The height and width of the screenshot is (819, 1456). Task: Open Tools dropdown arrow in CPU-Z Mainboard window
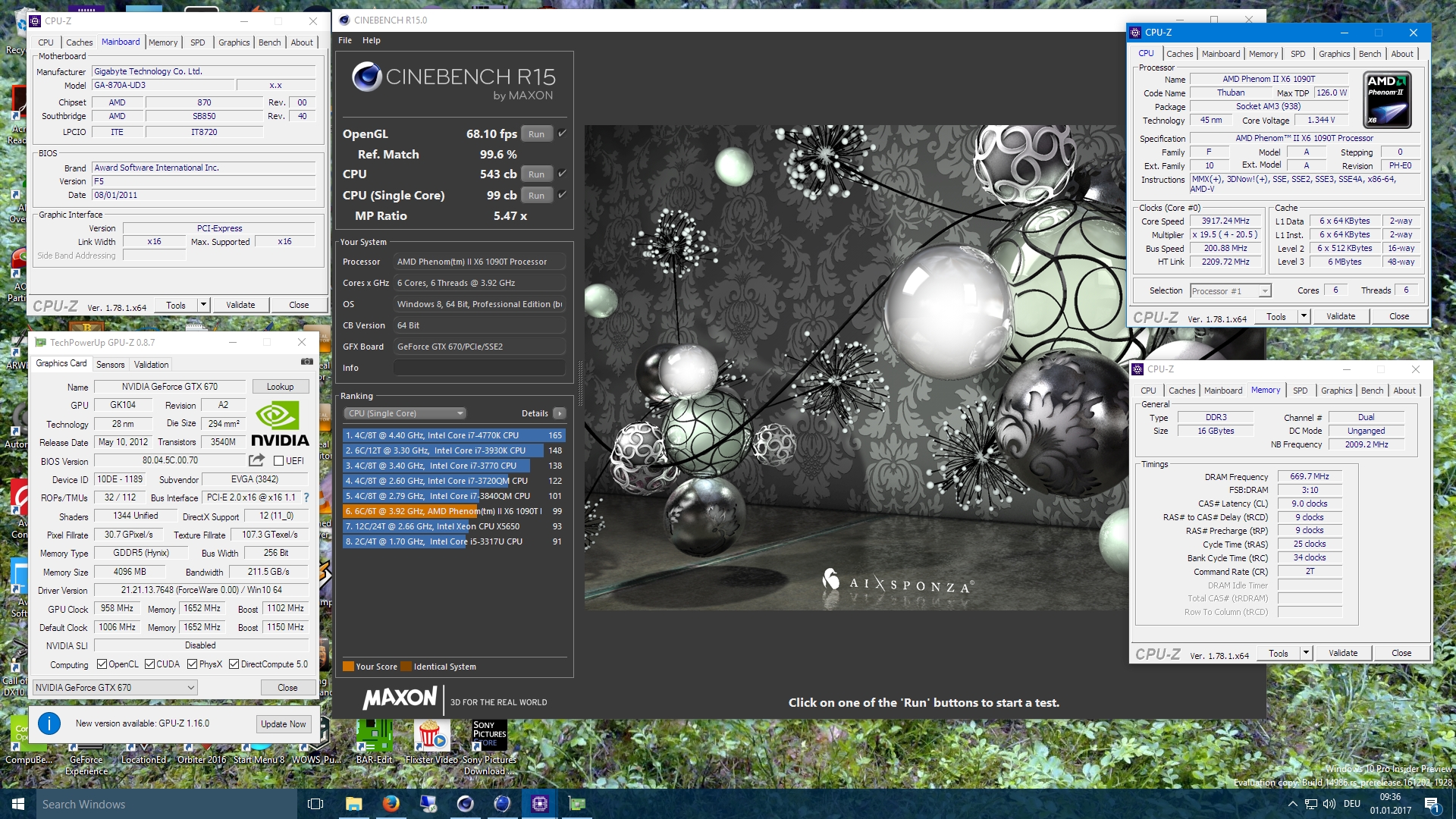[202, 305]
